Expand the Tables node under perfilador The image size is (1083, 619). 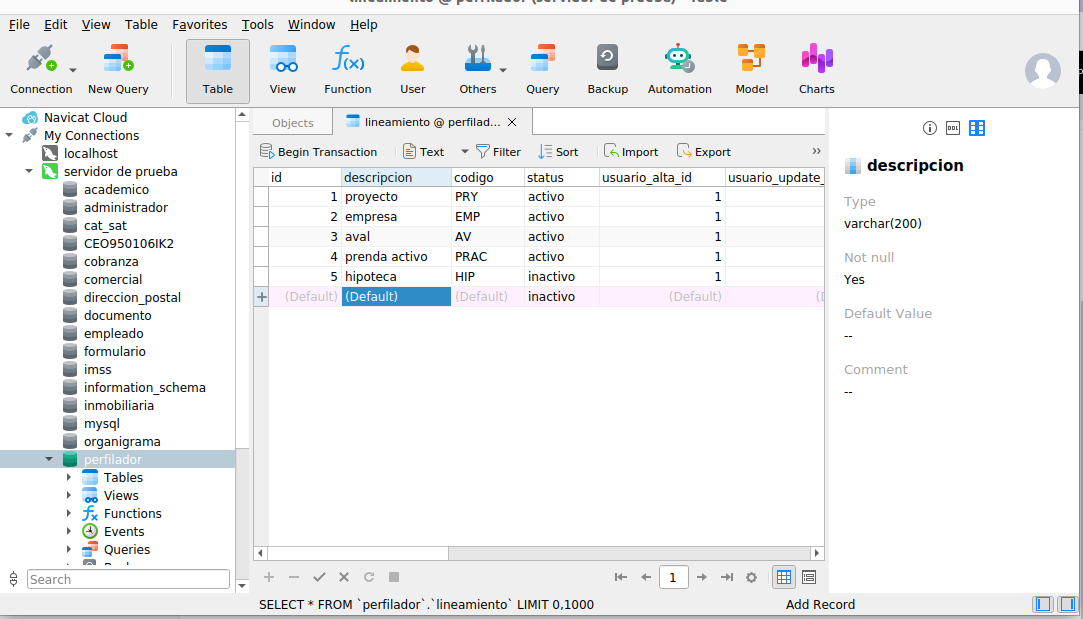(69, 478)
